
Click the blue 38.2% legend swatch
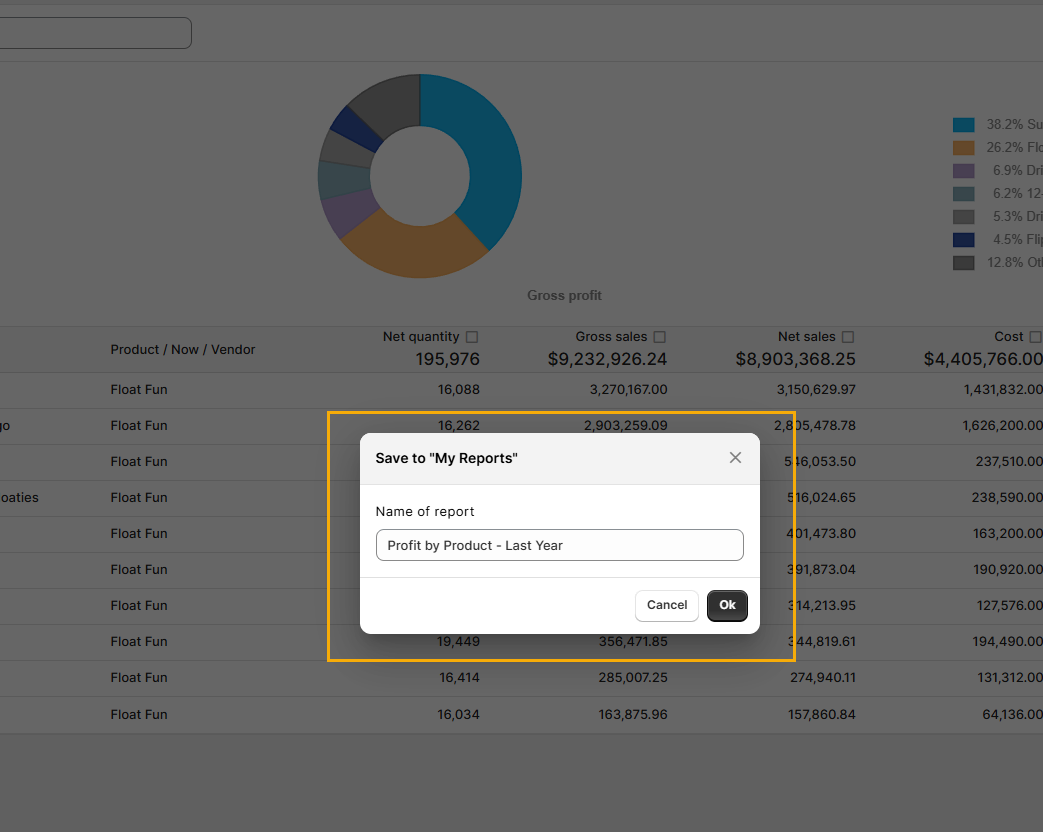click(x=963, y=125)
